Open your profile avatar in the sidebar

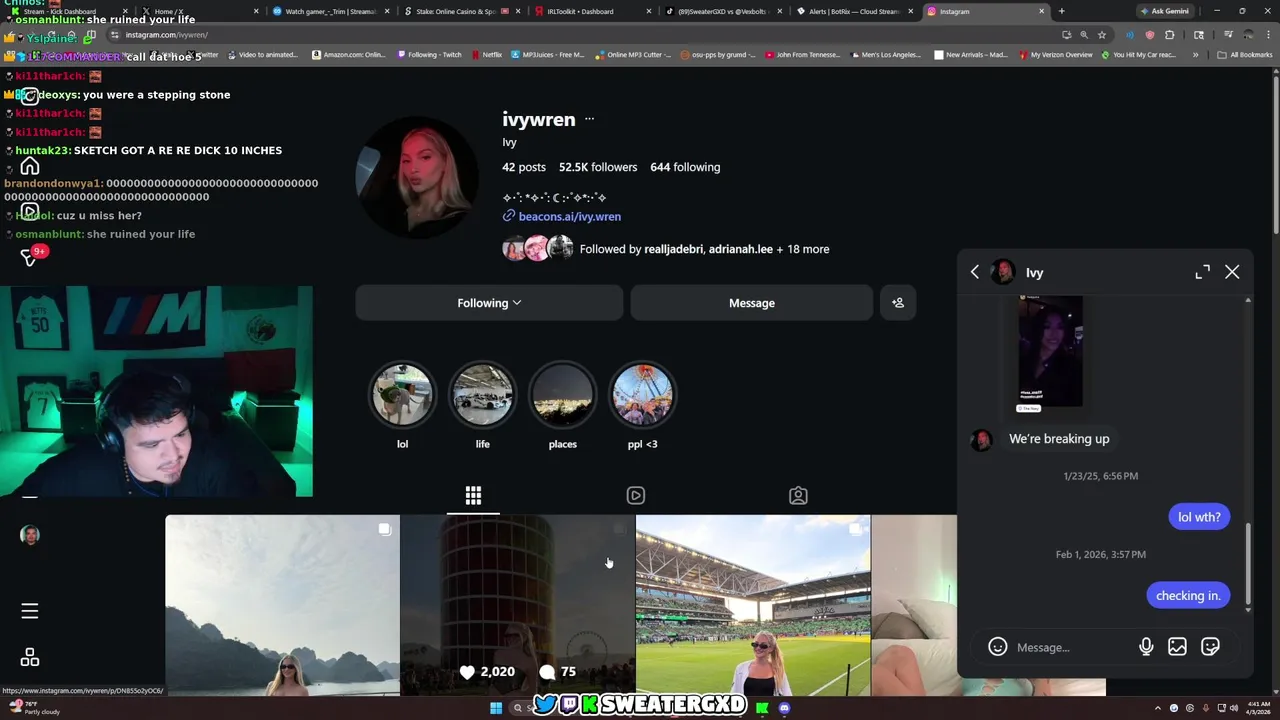pos(30,535)
